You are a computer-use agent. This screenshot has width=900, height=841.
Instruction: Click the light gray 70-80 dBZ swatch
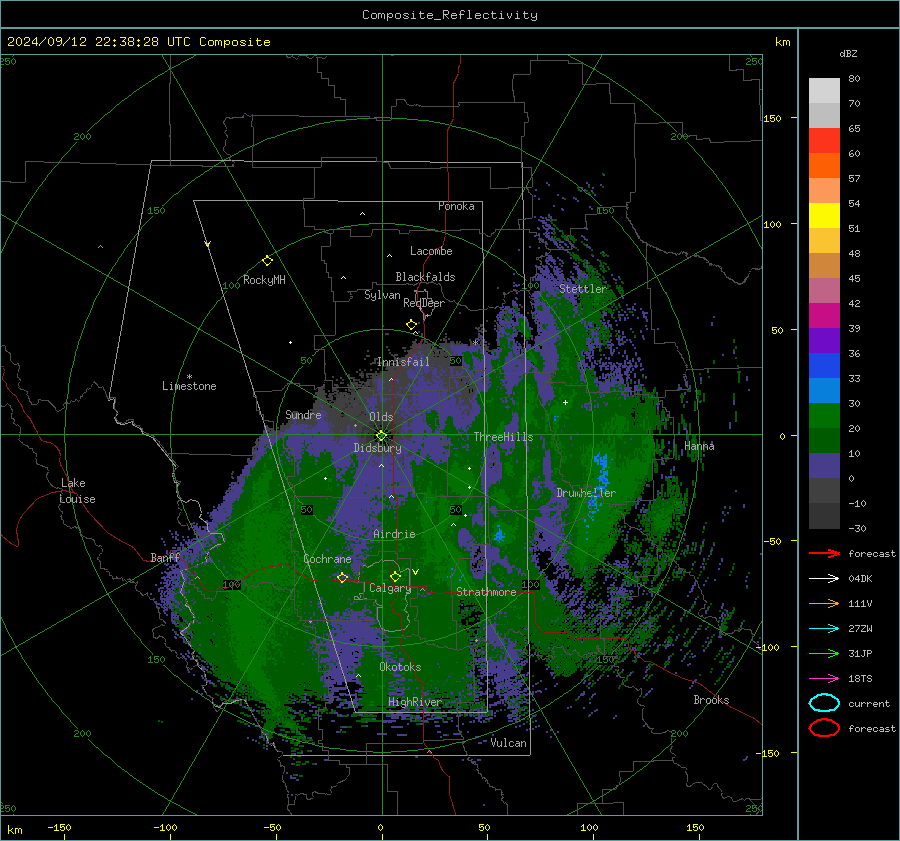pyautogui.click(x=824, y=91)
